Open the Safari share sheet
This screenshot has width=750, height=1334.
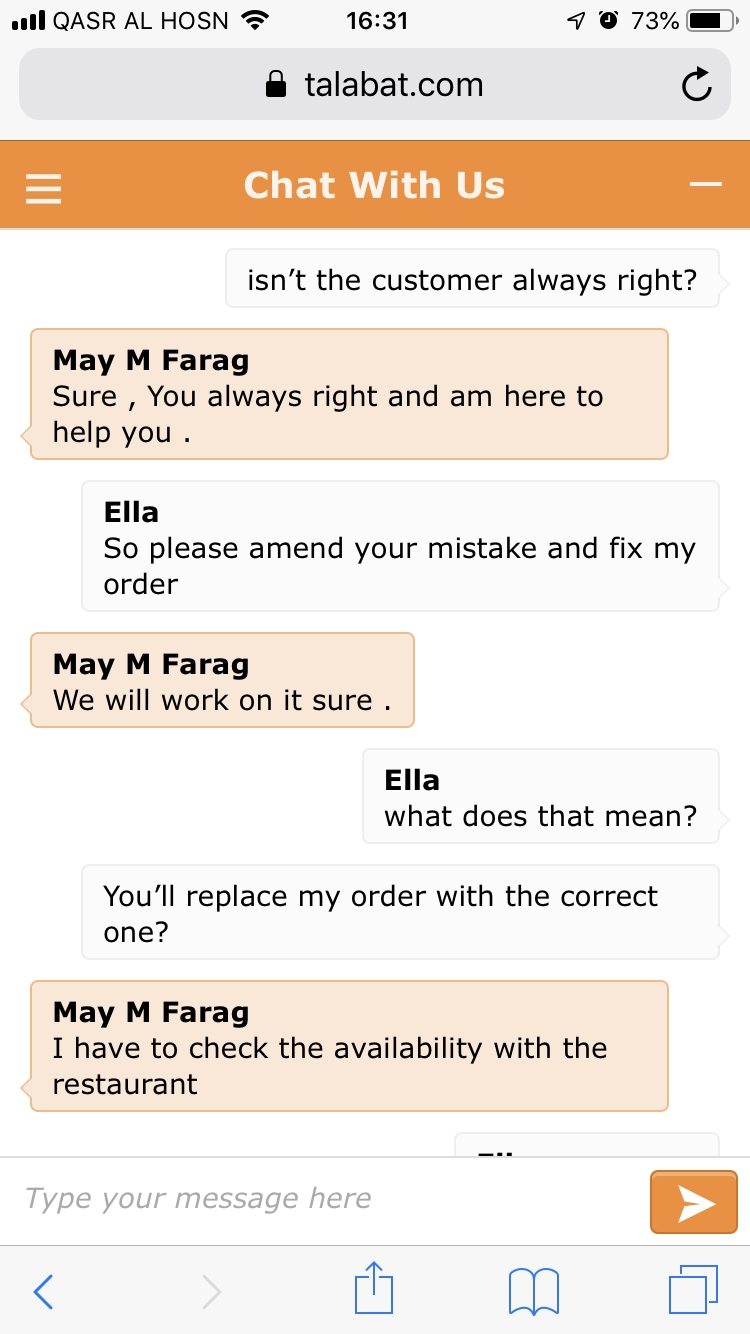point(374,1289)
